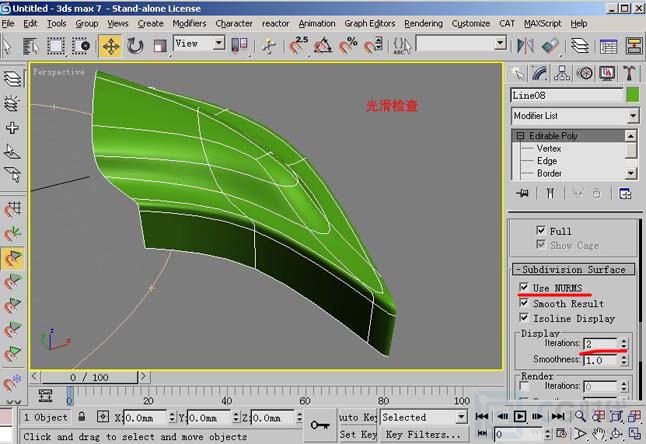The width and height of the screenshot is (646, 444).
Task: Open the Layer Manager icon
Action: (x=580, y=46)
